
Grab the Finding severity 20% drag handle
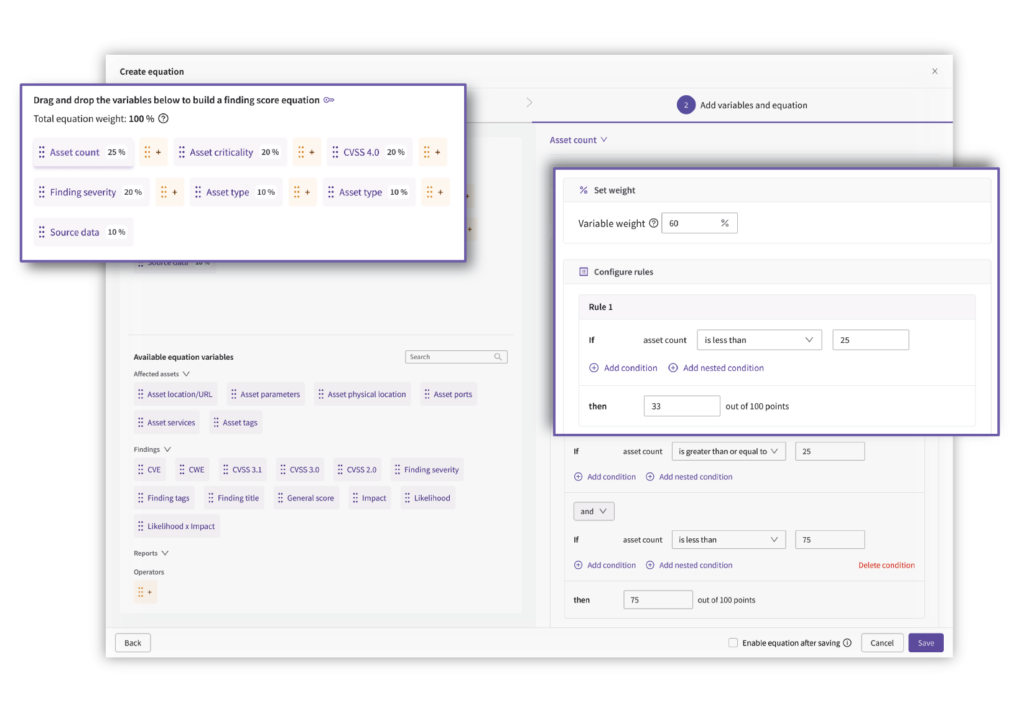click(42, 192)
